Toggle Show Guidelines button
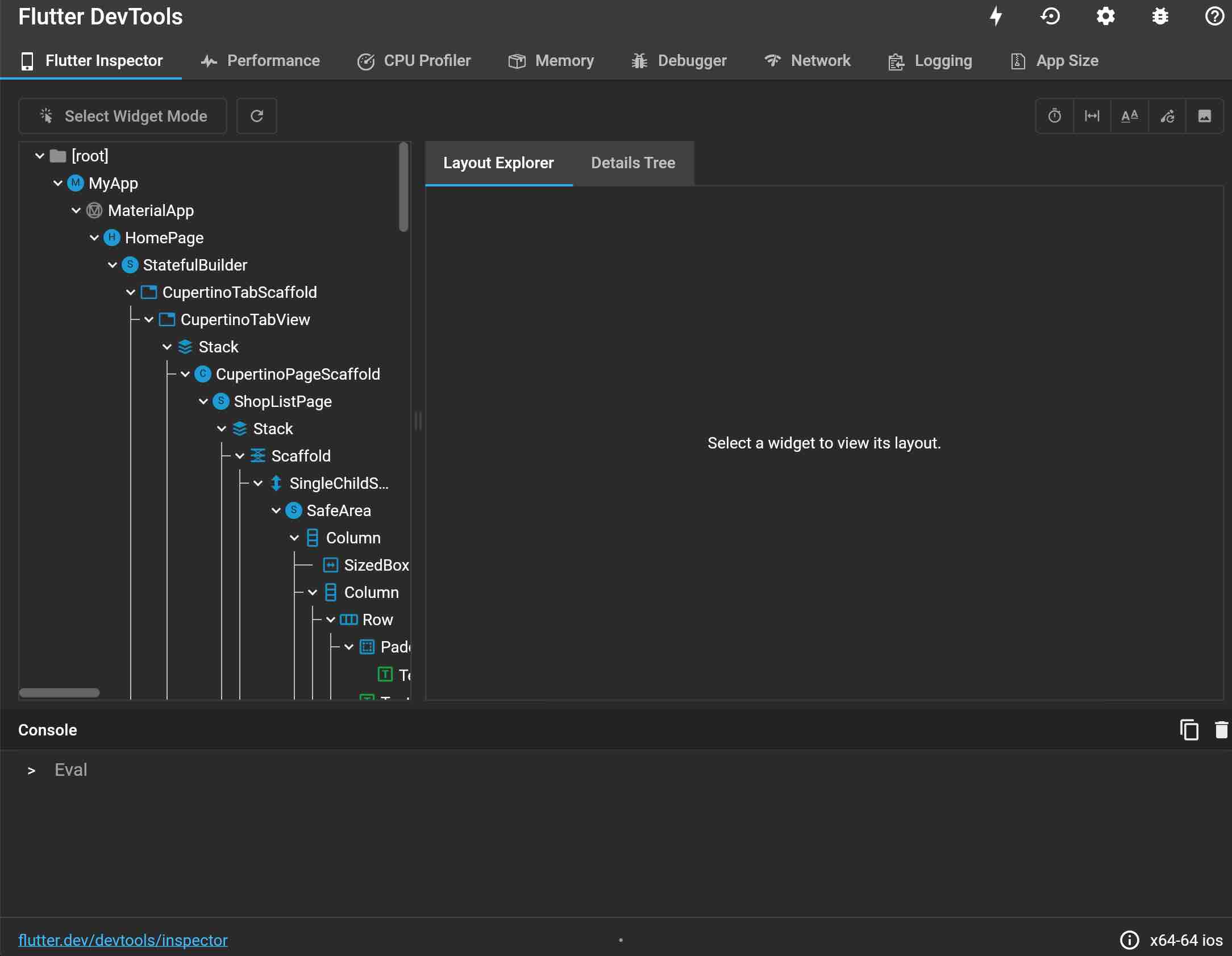The height and width of the screenshot is (956, 1232). [1092, 116]
